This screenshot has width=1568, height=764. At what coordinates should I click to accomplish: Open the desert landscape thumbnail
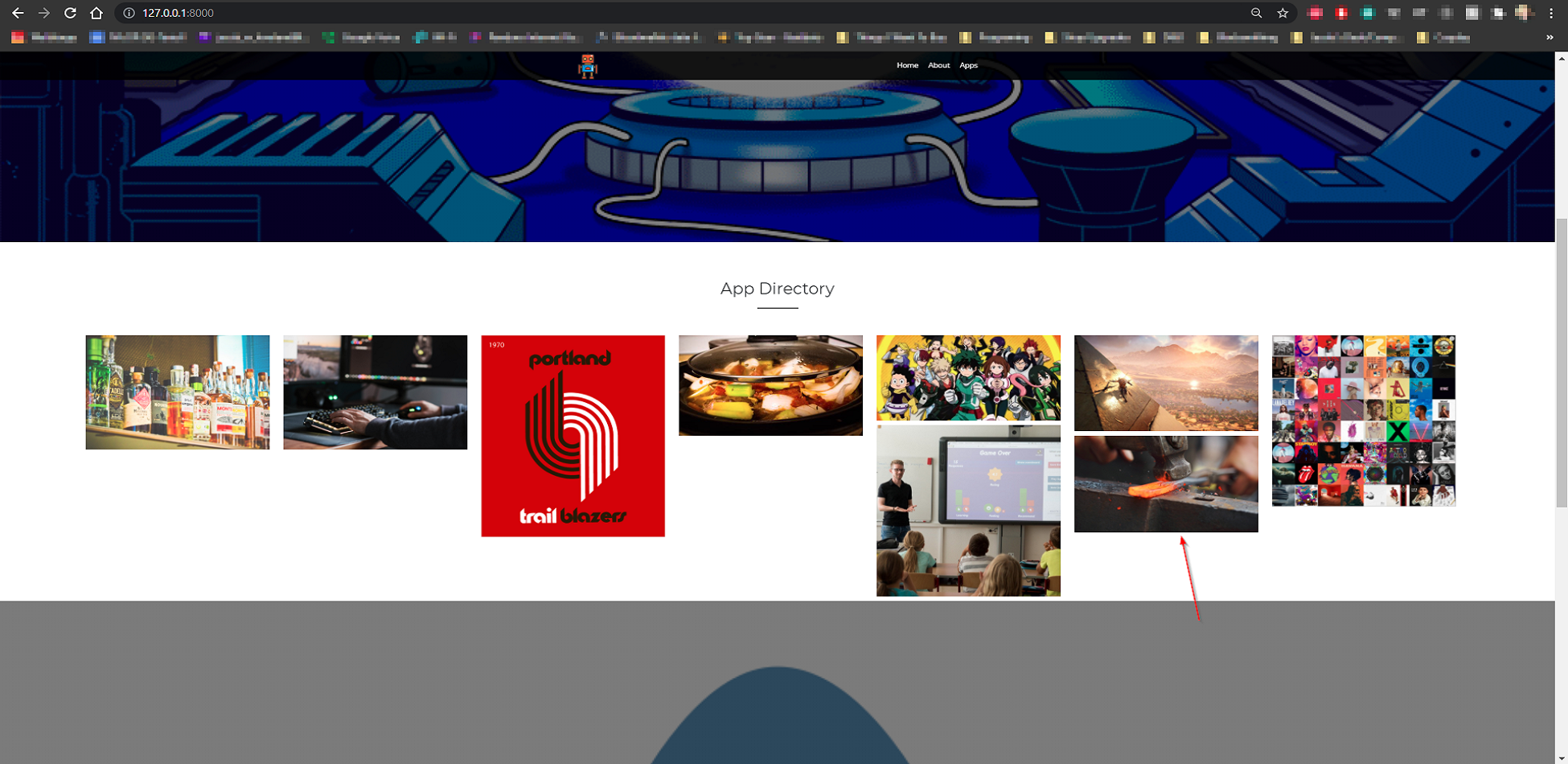[x=1166, y=383]
